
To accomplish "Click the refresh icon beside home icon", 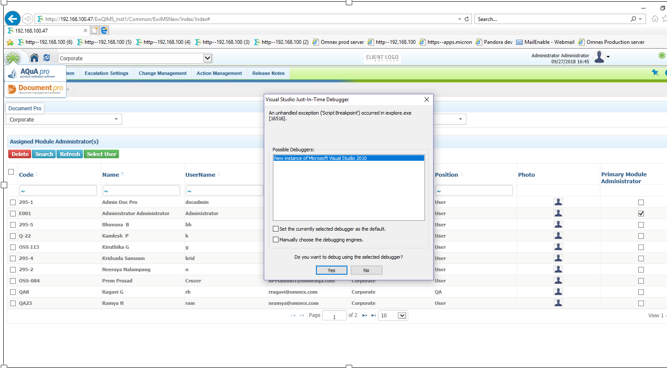I will [47, 58].
